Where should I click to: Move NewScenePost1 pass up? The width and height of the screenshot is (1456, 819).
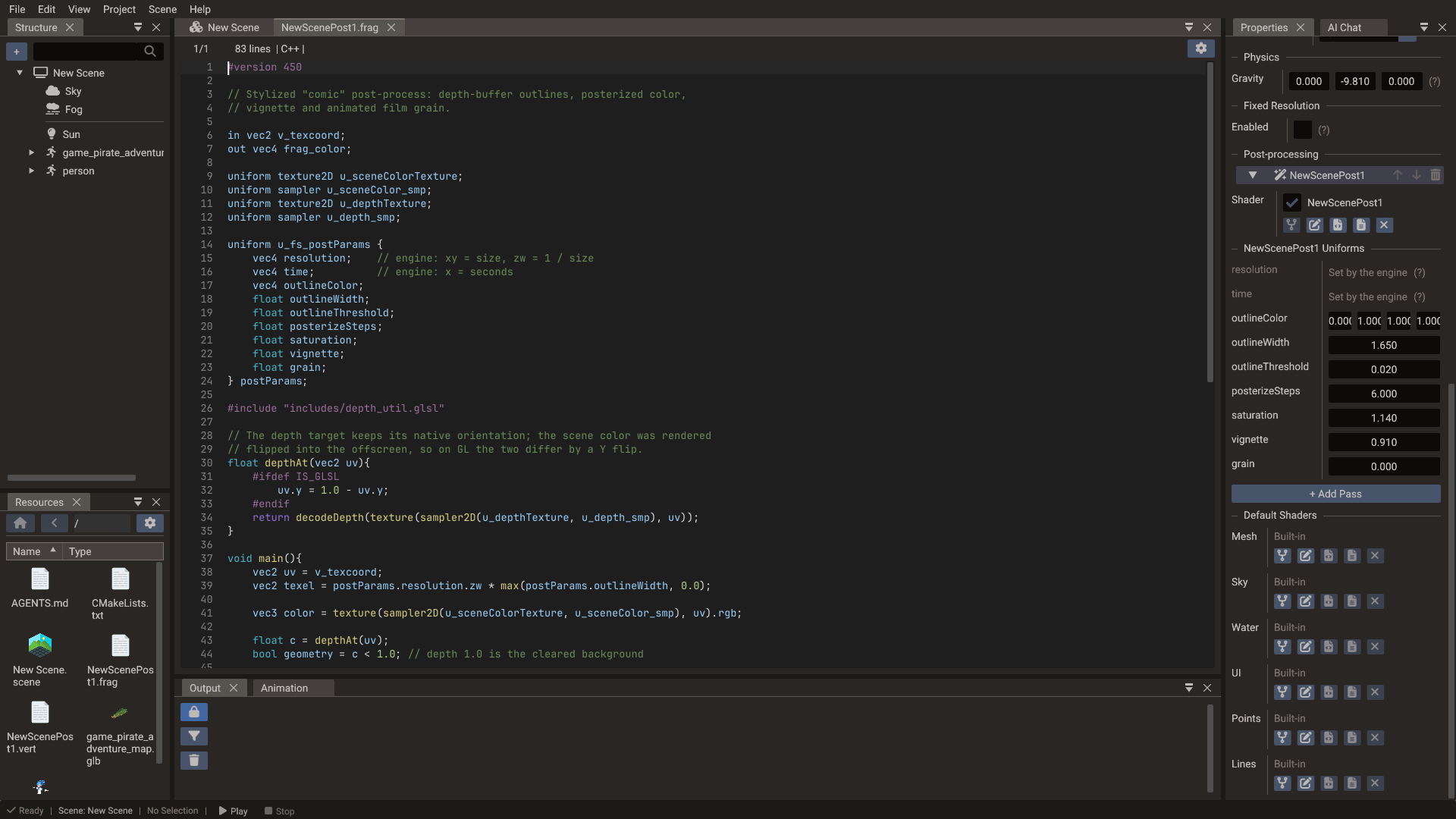pyautogui.click(x=1398, y=175)
